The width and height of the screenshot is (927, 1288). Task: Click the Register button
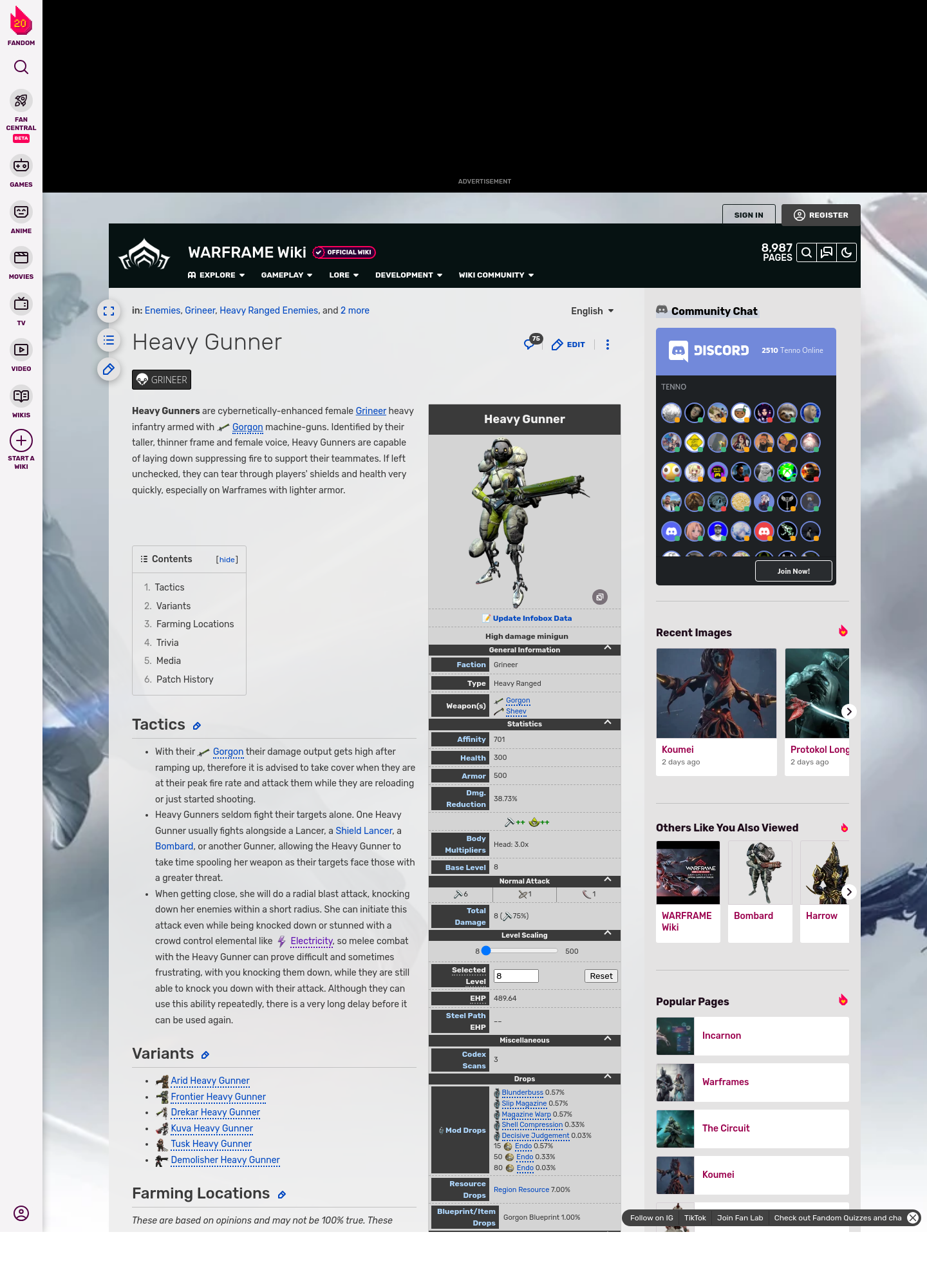pyautogui.click(x=821, y=215)
